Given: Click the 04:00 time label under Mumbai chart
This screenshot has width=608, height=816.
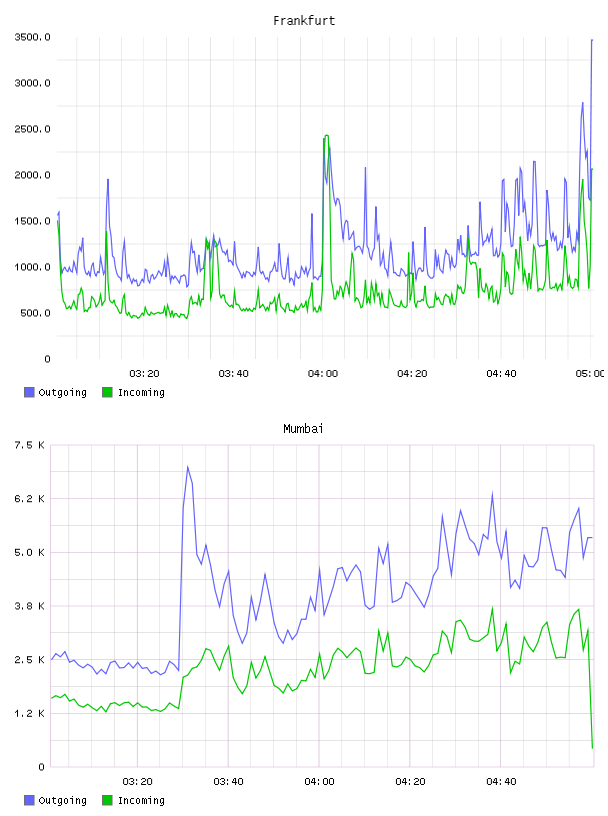Looking at the screenshot, I should point(319,782).
